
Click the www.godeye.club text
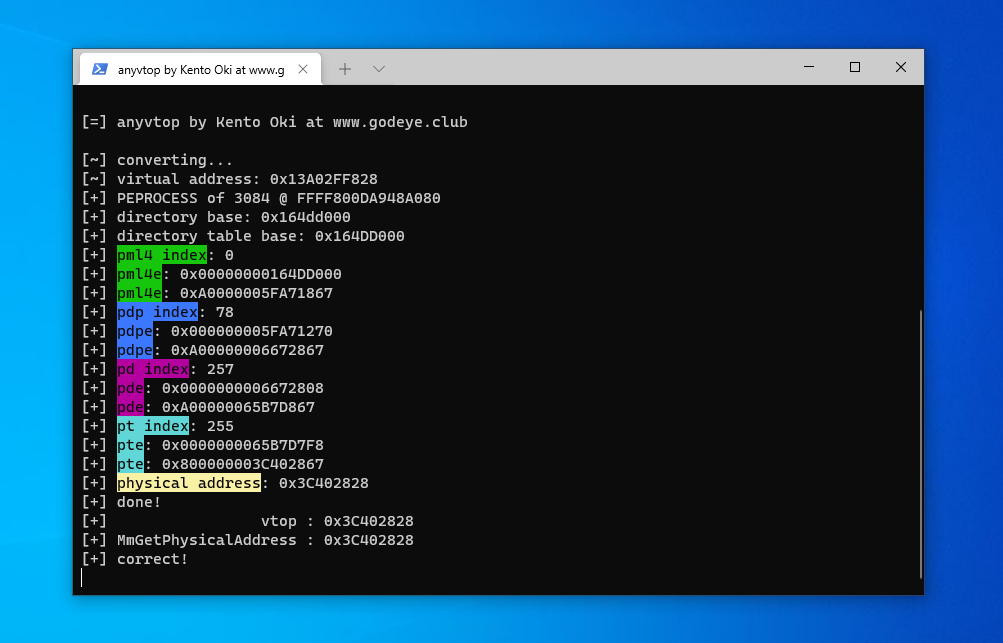(400, 122)
